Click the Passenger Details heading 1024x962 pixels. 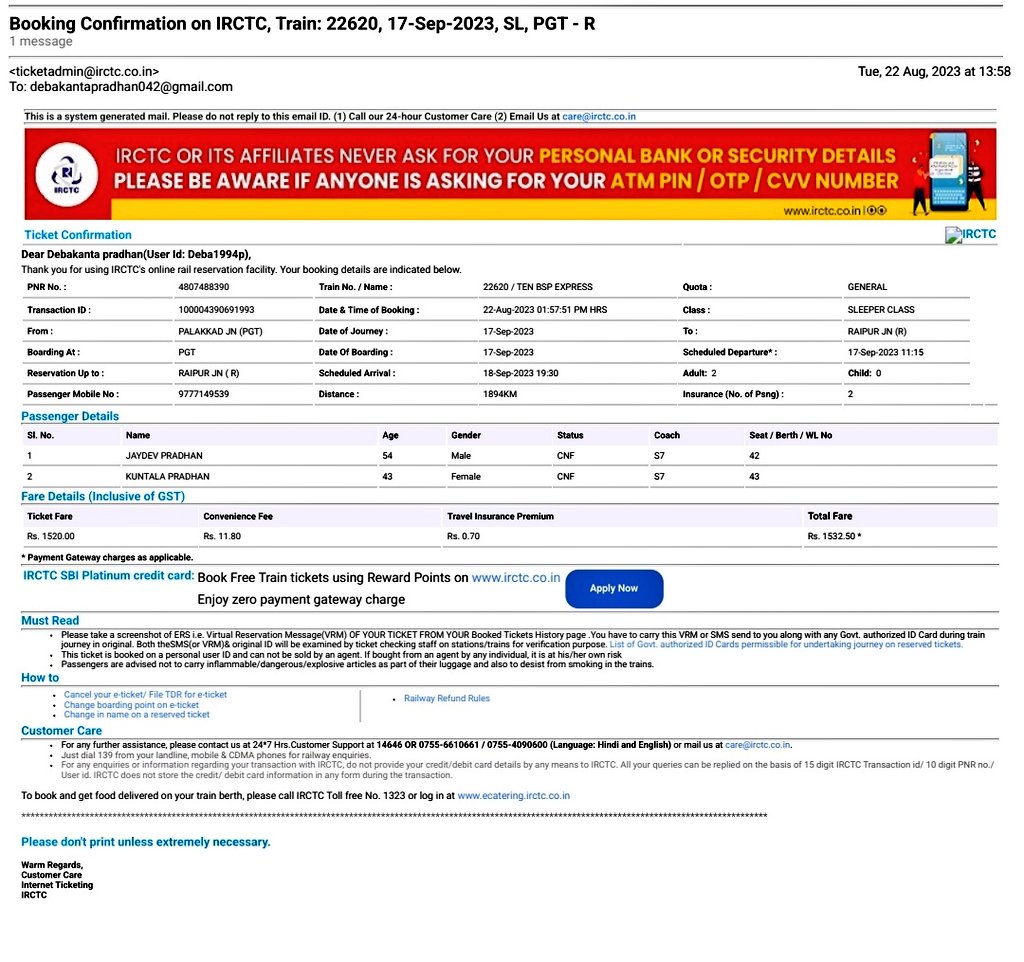(x=70, y=417)
